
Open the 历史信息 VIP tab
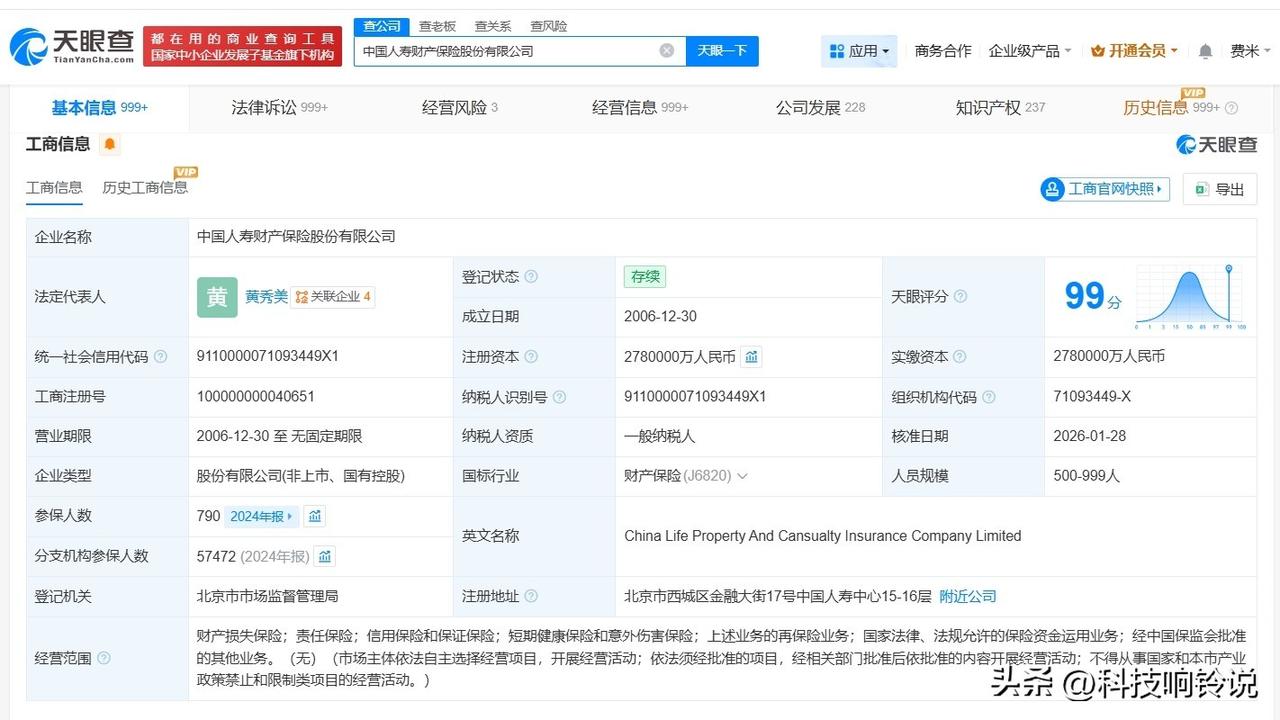coord(1170,108)
